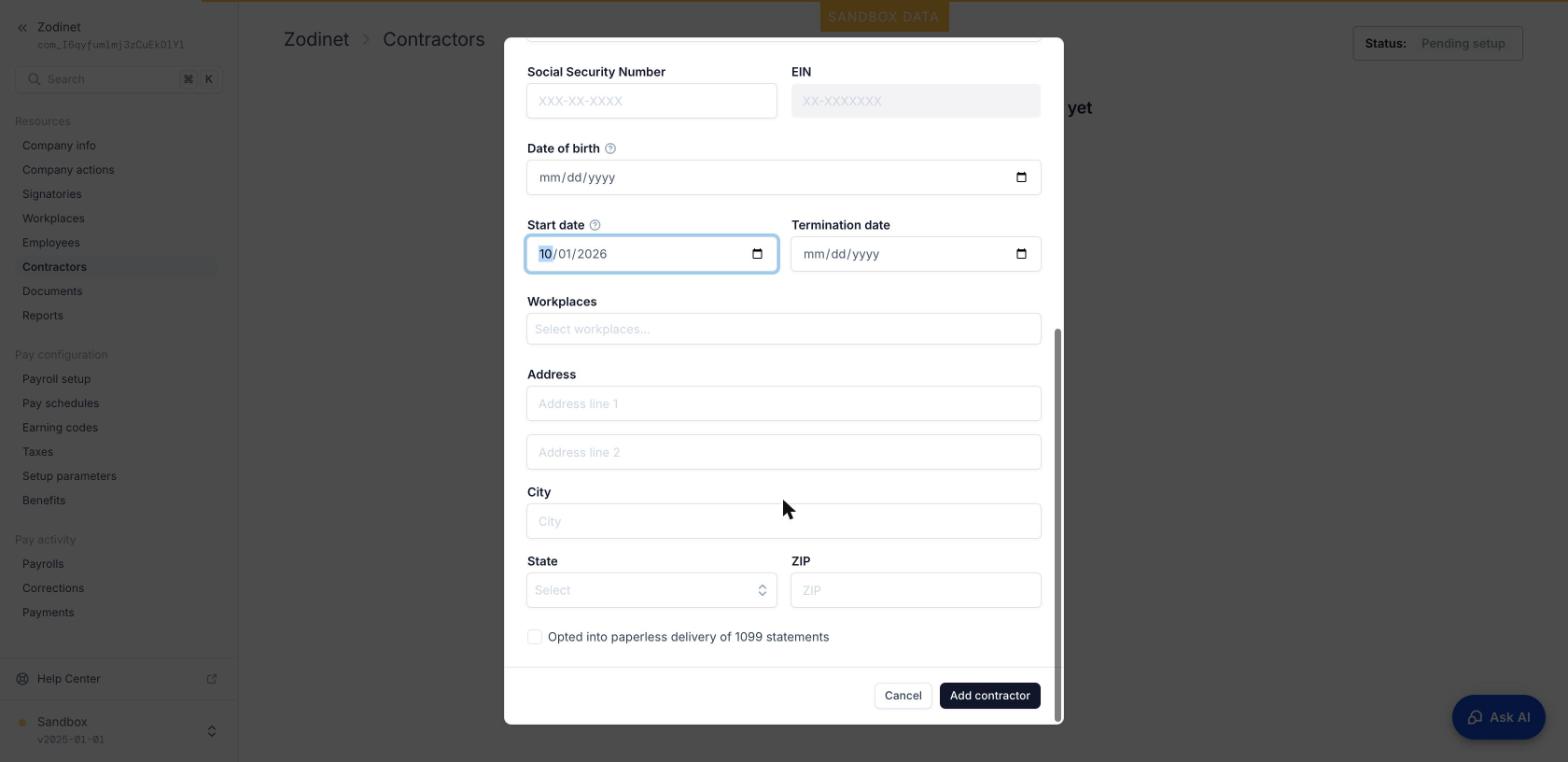Viewport: 1568px width, 762px height.
Task: Go to Reports page
Action: pyautogui.click(x=42, y=316)
